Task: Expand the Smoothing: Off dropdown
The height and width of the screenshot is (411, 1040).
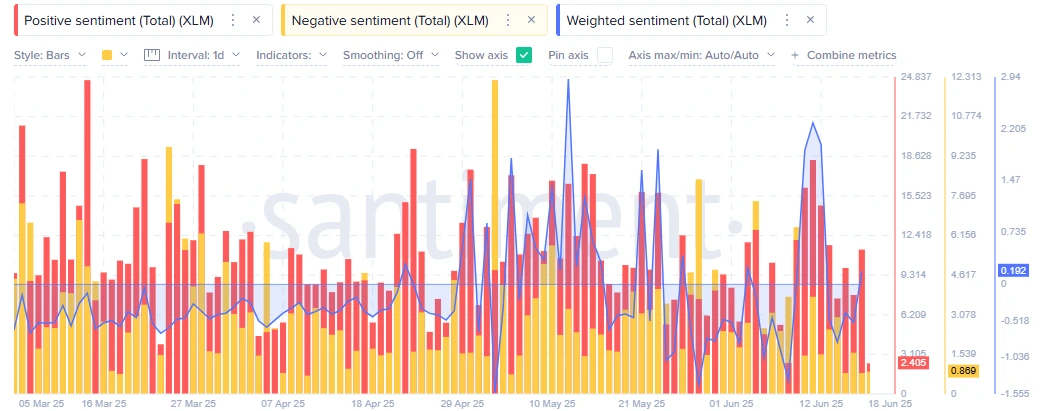Action: coord(391,56)
